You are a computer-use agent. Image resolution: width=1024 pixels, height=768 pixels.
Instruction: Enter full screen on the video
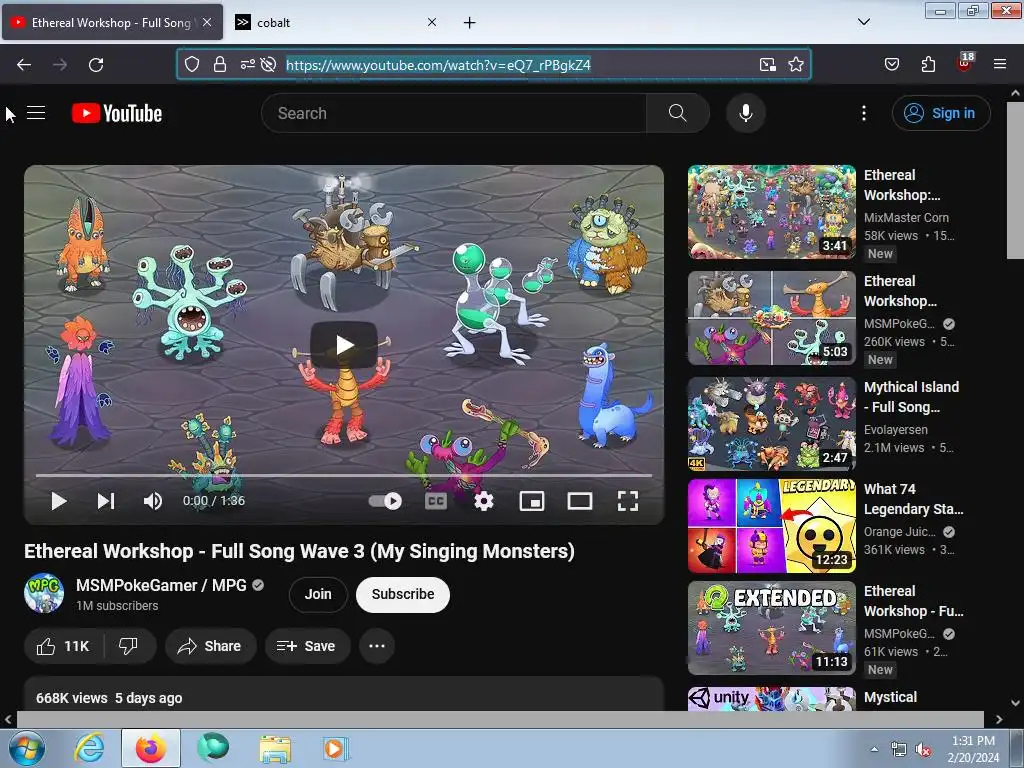(x=628, y=501)
